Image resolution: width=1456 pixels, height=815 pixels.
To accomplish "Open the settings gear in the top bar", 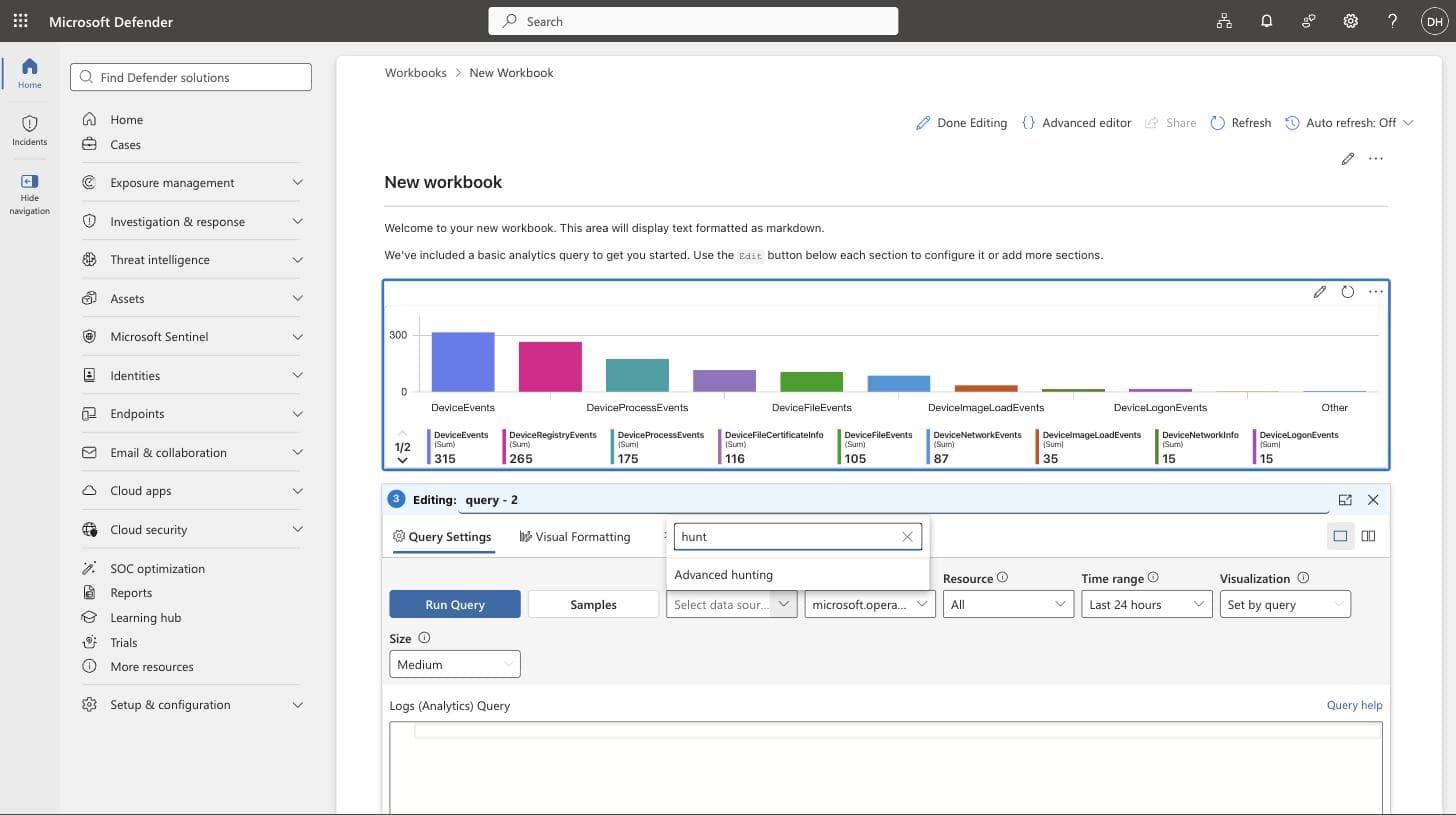I will (1350, 21).
